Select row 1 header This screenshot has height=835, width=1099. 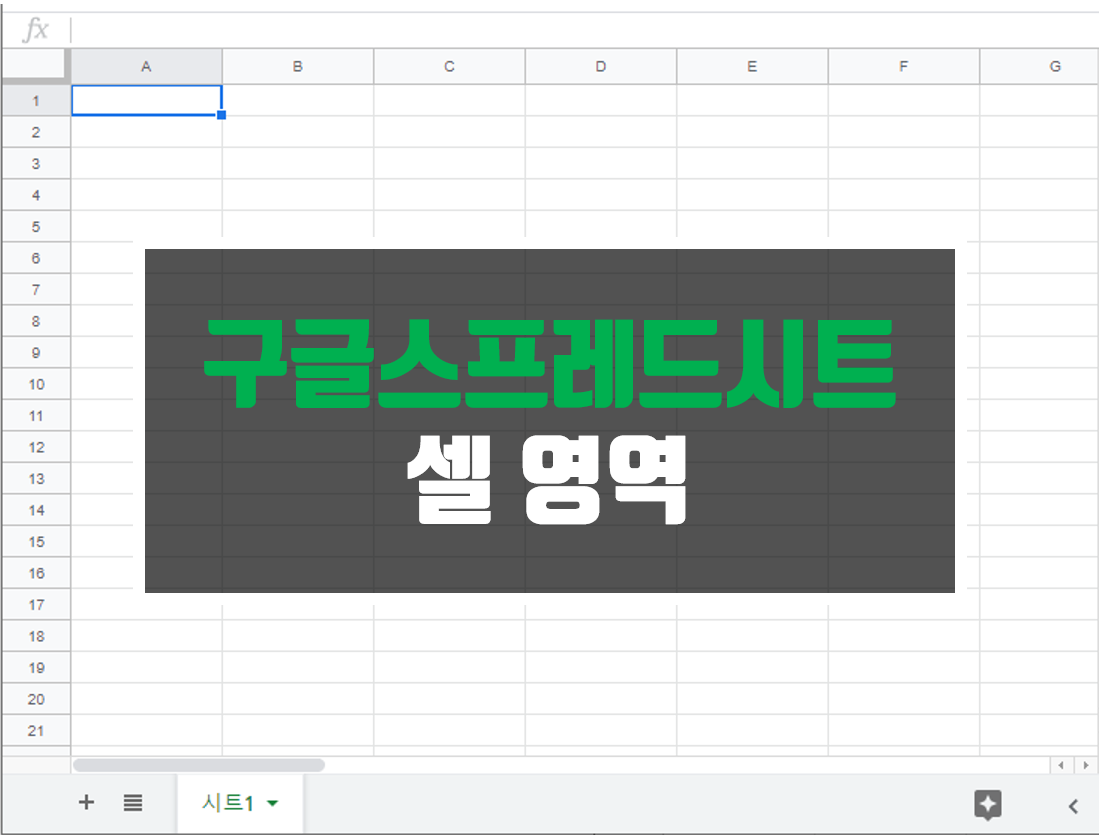coord(36,101)
